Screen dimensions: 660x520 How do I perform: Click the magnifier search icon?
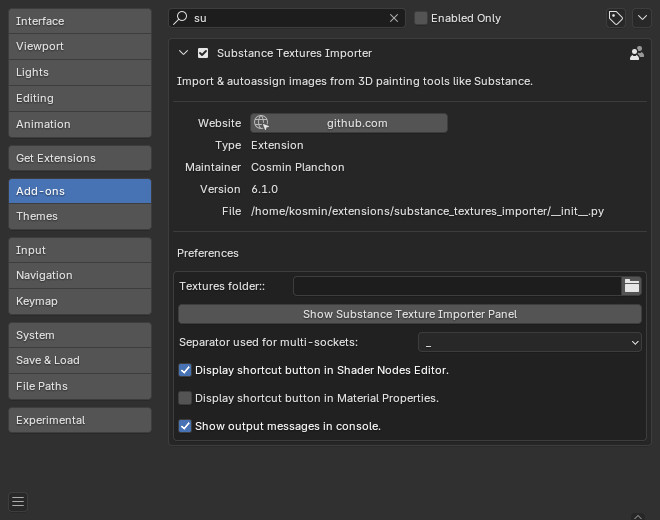coord(181,18)
